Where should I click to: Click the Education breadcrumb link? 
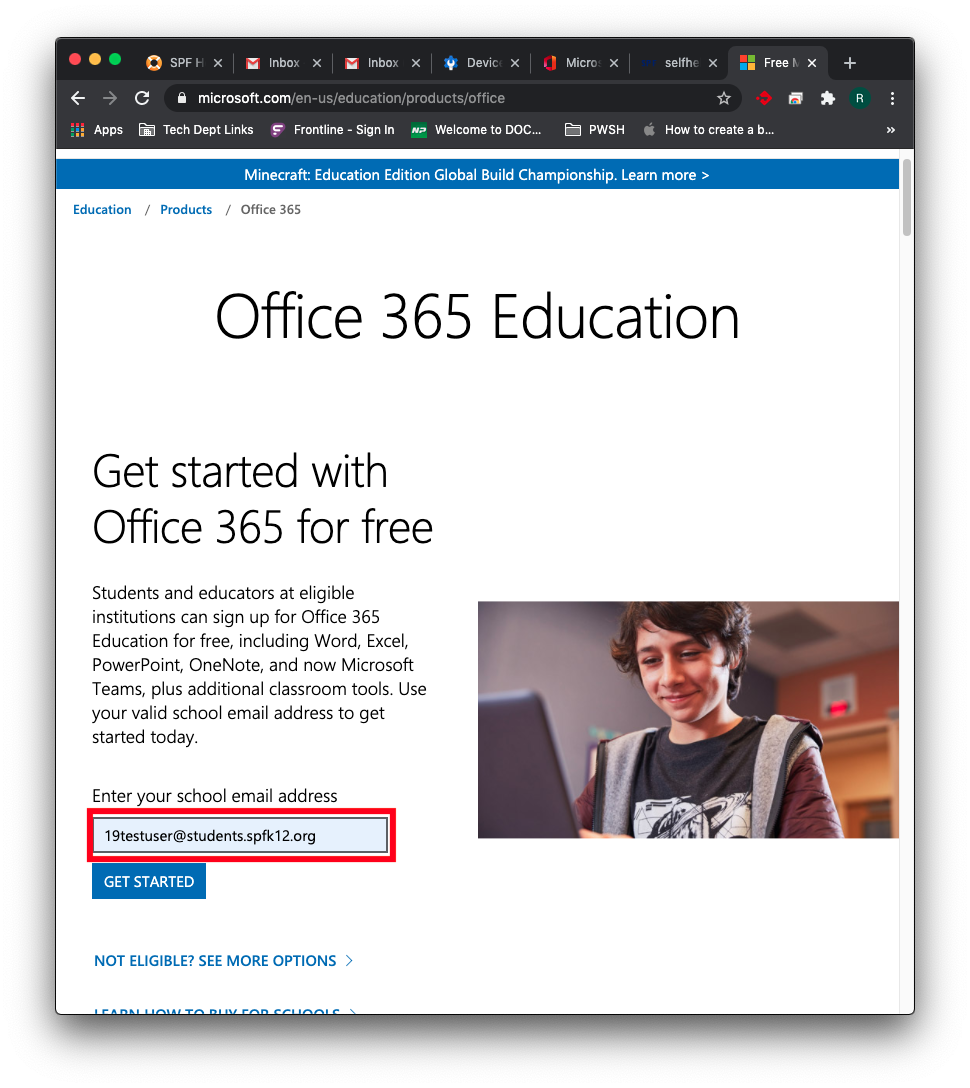[x=102, y=210]
